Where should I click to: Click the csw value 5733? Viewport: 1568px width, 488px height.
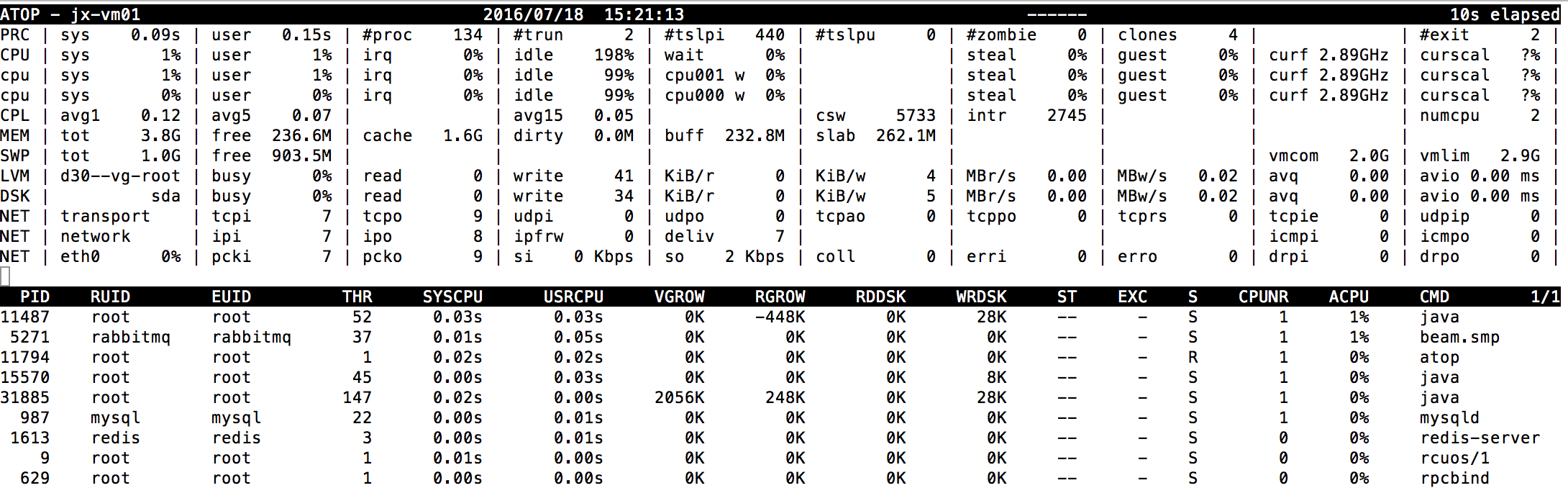(x=916, y=115)
